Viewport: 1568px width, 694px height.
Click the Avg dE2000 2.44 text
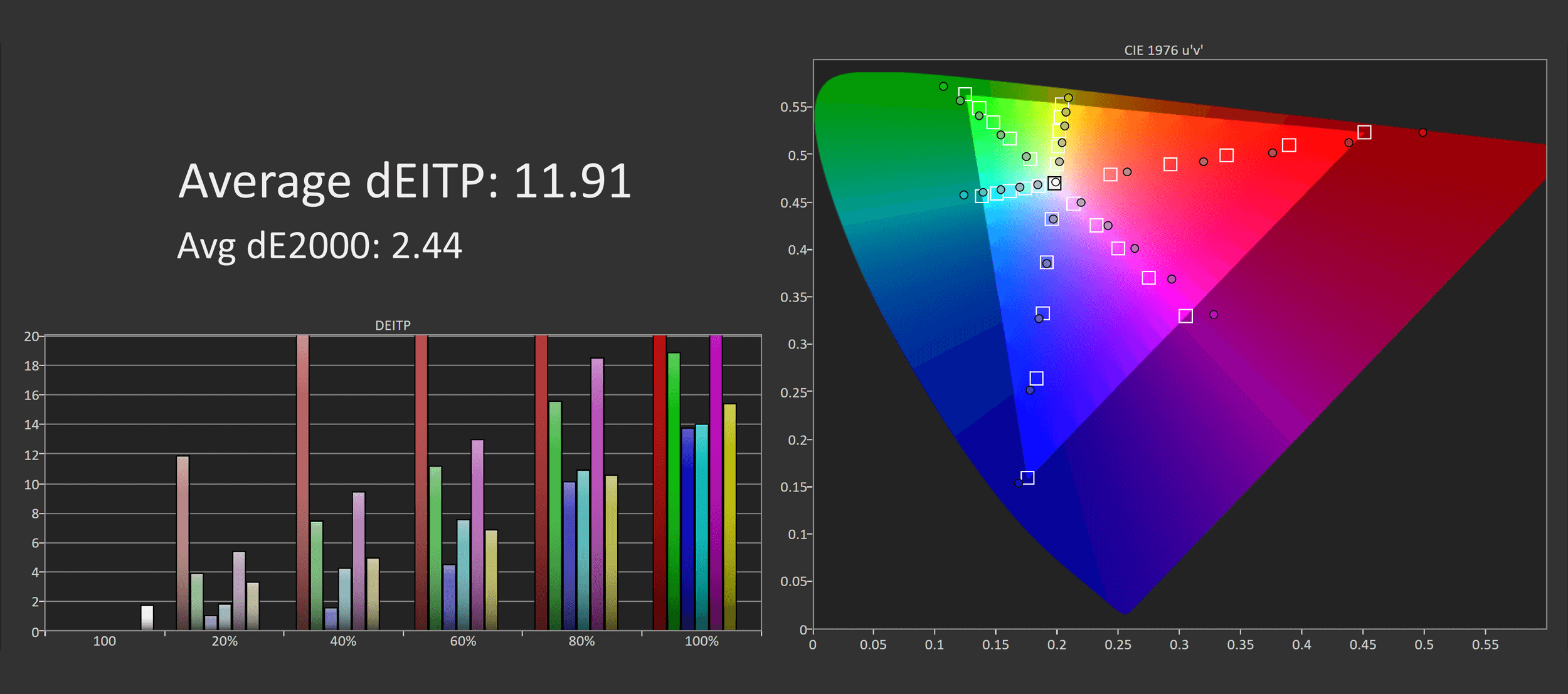(319, 245)
